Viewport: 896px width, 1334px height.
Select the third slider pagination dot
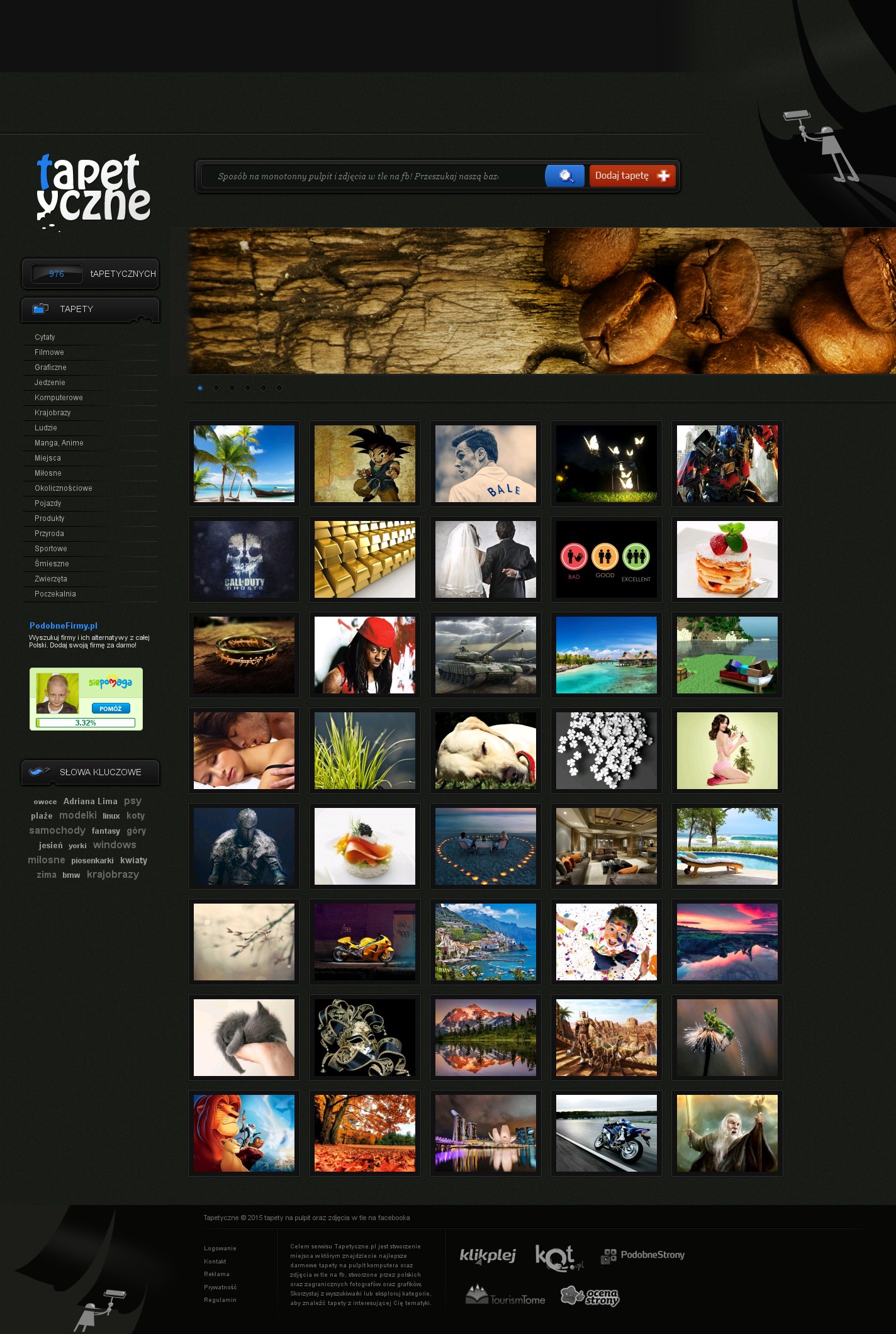pos(232,388)
